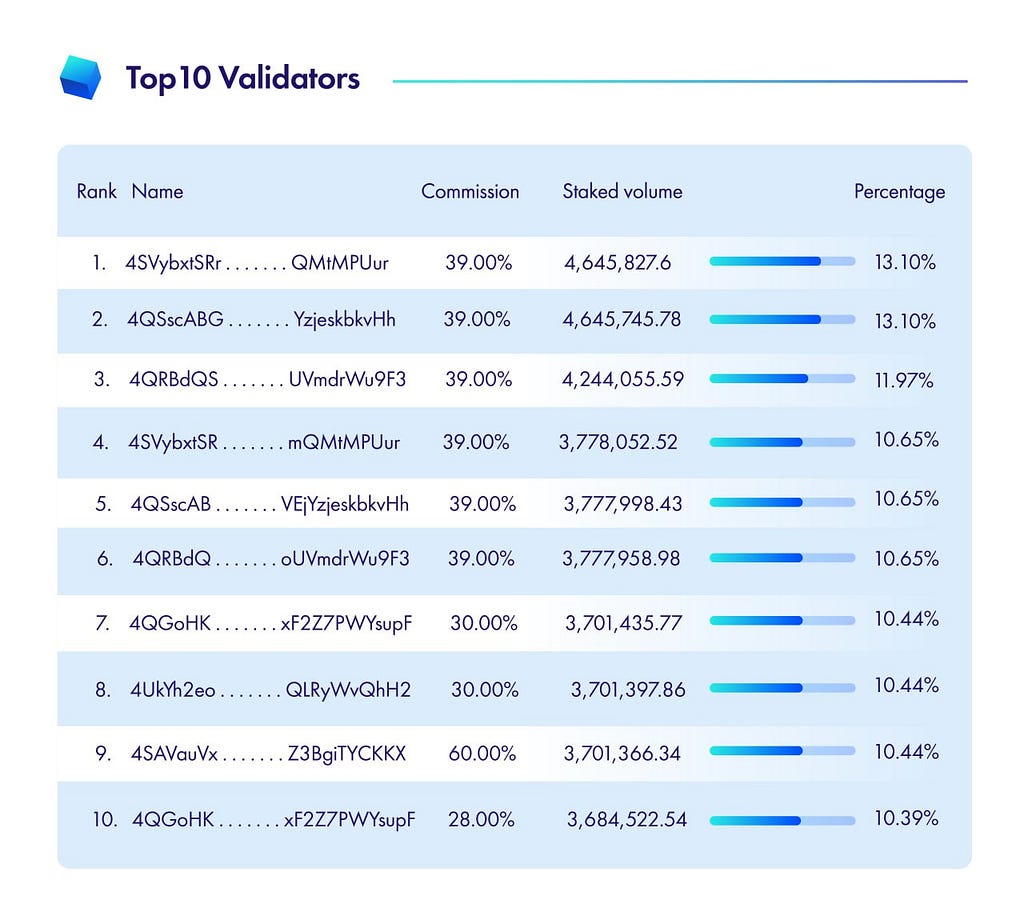Click the Top 10 Validators heading
1024x920 pixels.
click(x=242, y=78)
